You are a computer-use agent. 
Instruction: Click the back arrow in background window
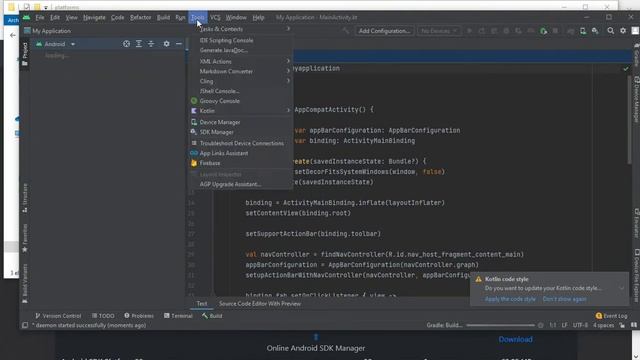pos(13,36)
